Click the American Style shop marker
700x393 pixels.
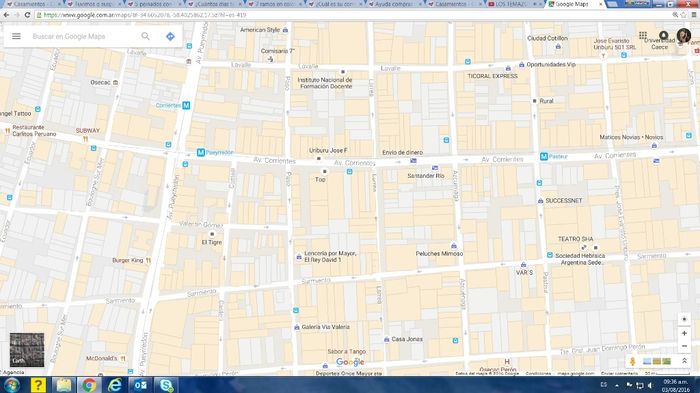coord(285,30)
